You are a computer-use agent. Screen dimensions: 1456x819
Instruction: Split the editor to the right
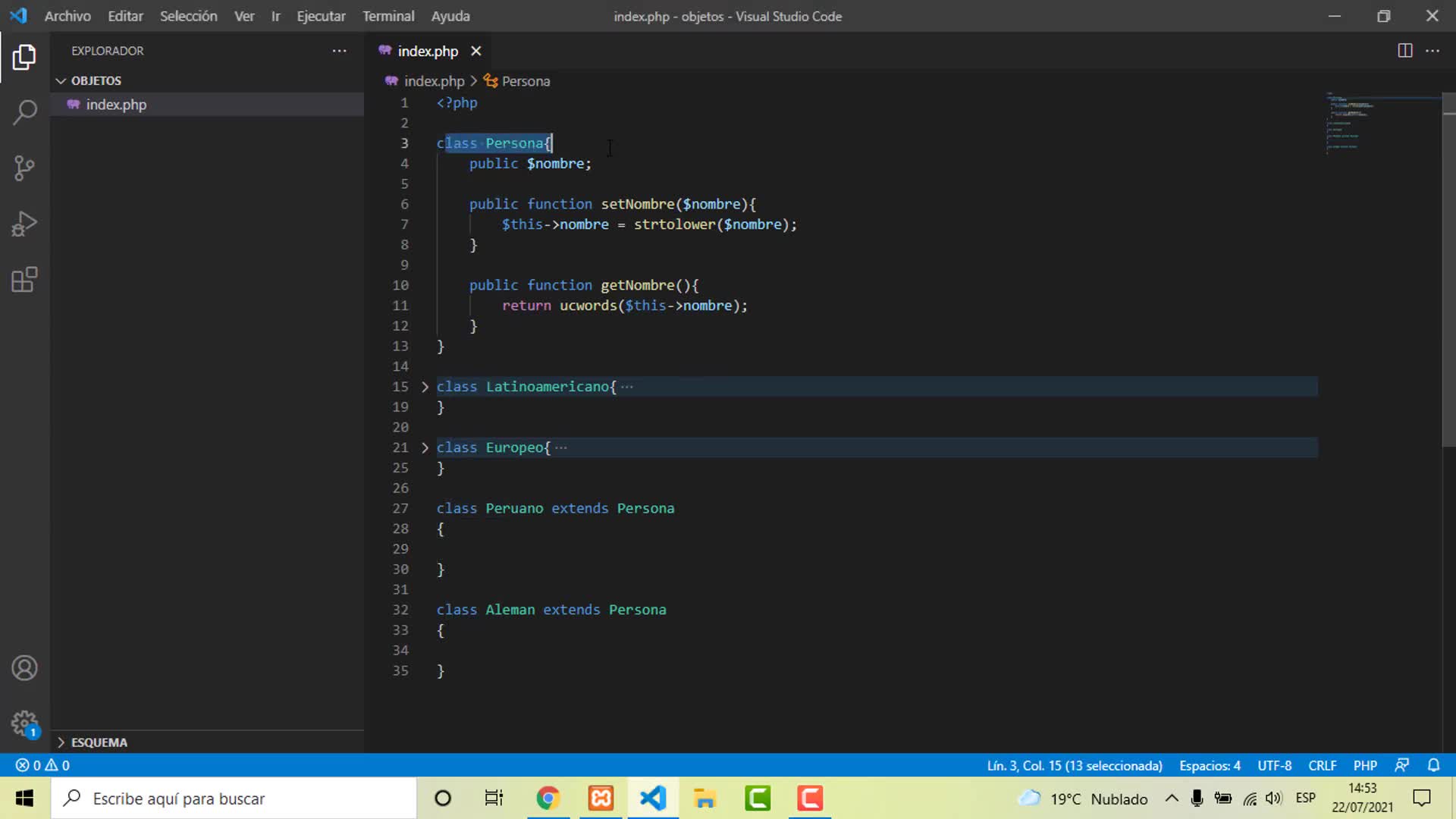click(1404, 51)
